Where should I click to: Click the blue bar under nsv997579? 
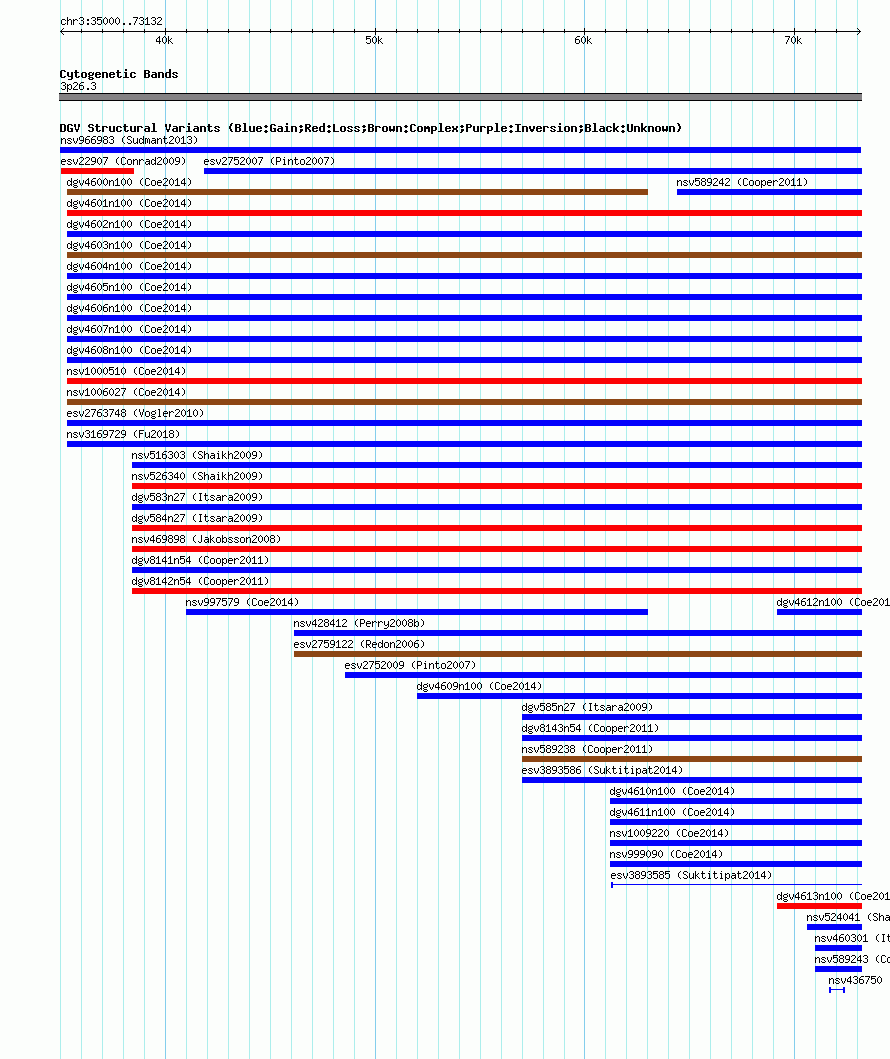point(417,612)
